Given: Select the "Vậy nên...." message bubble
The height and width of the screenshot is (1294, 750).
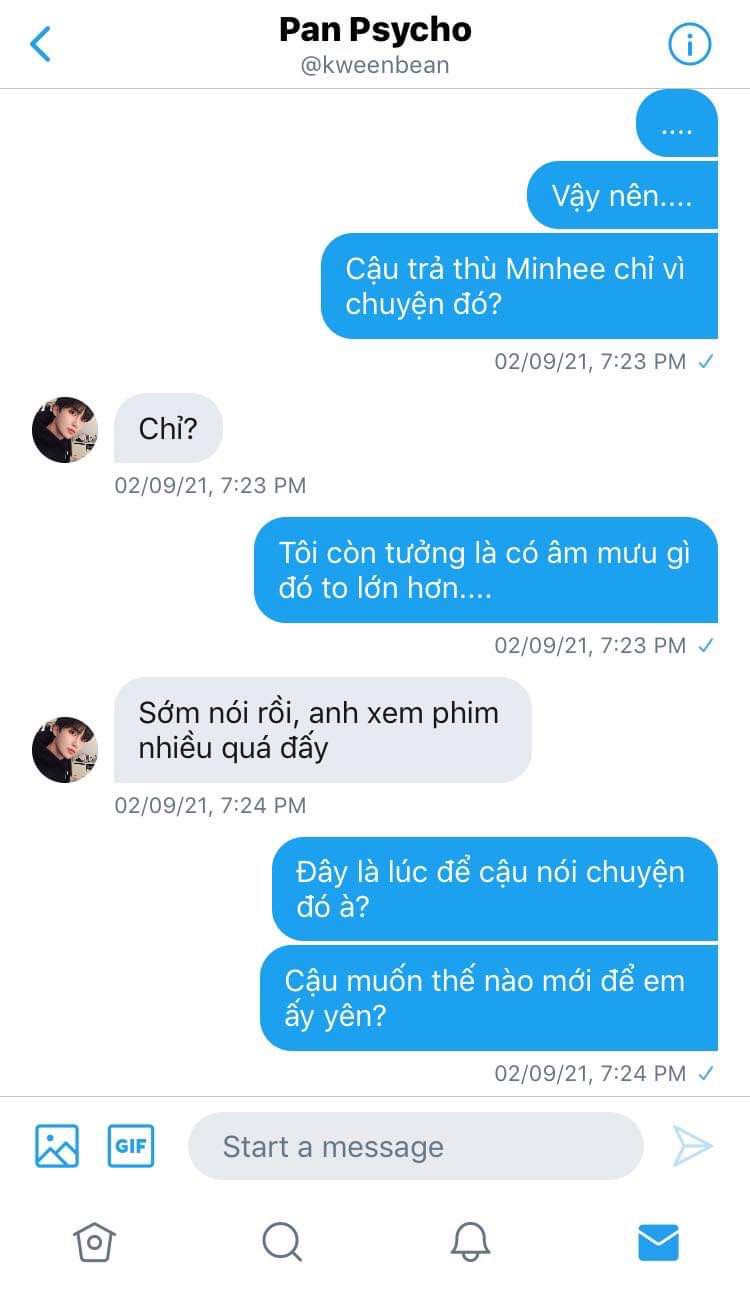Looking at the screenshot, I should tap(622, 195).
